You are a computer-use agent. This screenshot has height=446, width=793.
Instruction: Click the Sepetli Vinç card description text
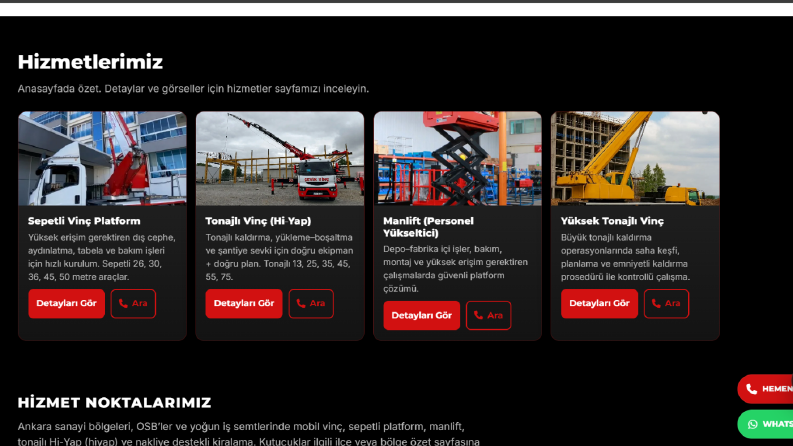click(102, 257)
